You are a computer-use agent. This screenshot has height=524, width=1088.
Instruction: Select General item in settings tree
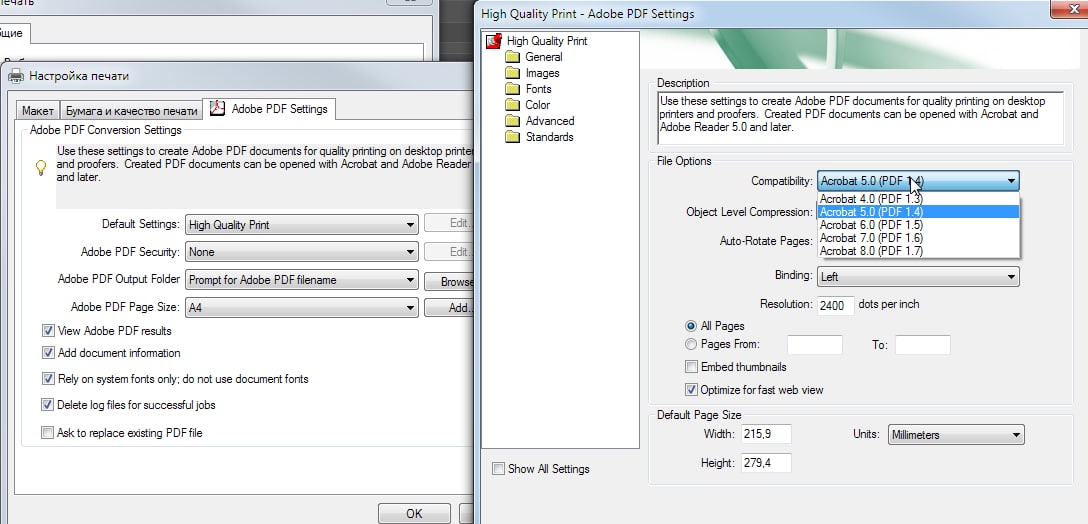[544, 57]
